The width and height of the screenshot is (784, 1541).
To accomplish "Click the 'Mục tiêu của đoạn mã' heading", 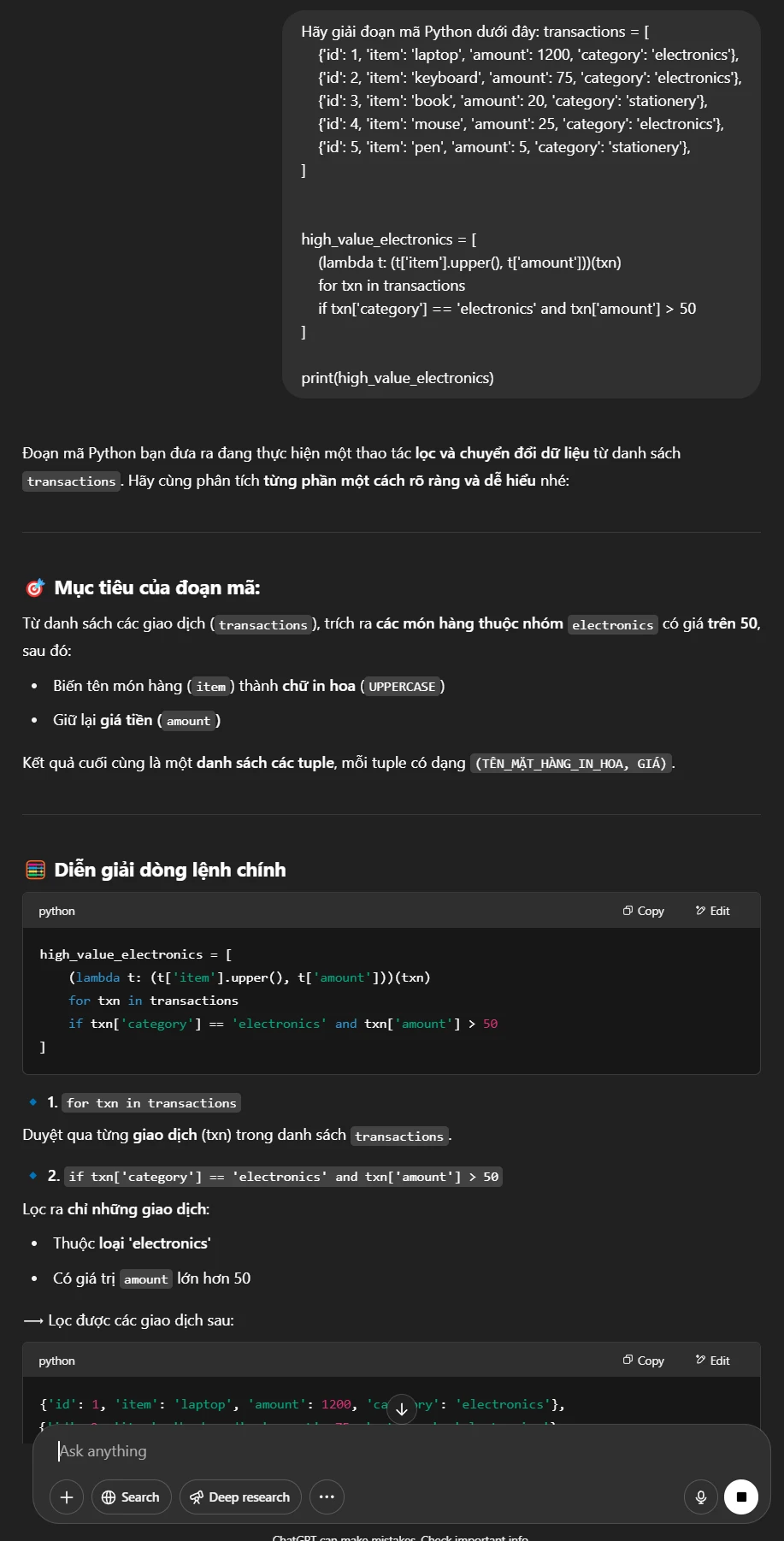I will 157,587.
